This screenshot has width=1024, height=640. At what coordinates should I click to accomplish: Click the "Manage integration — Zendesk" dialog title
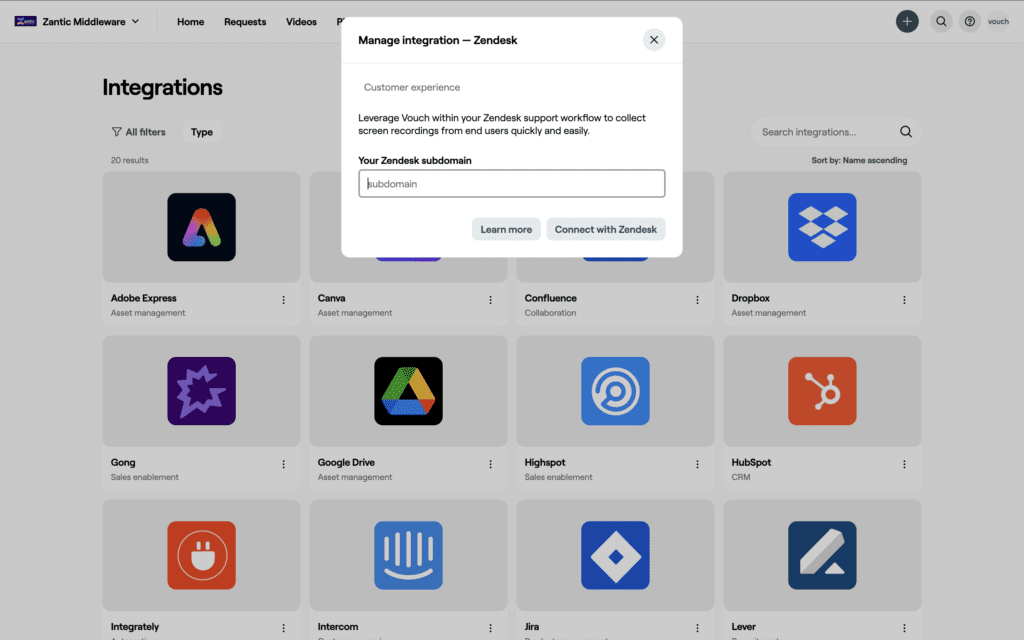pos(438,40)
